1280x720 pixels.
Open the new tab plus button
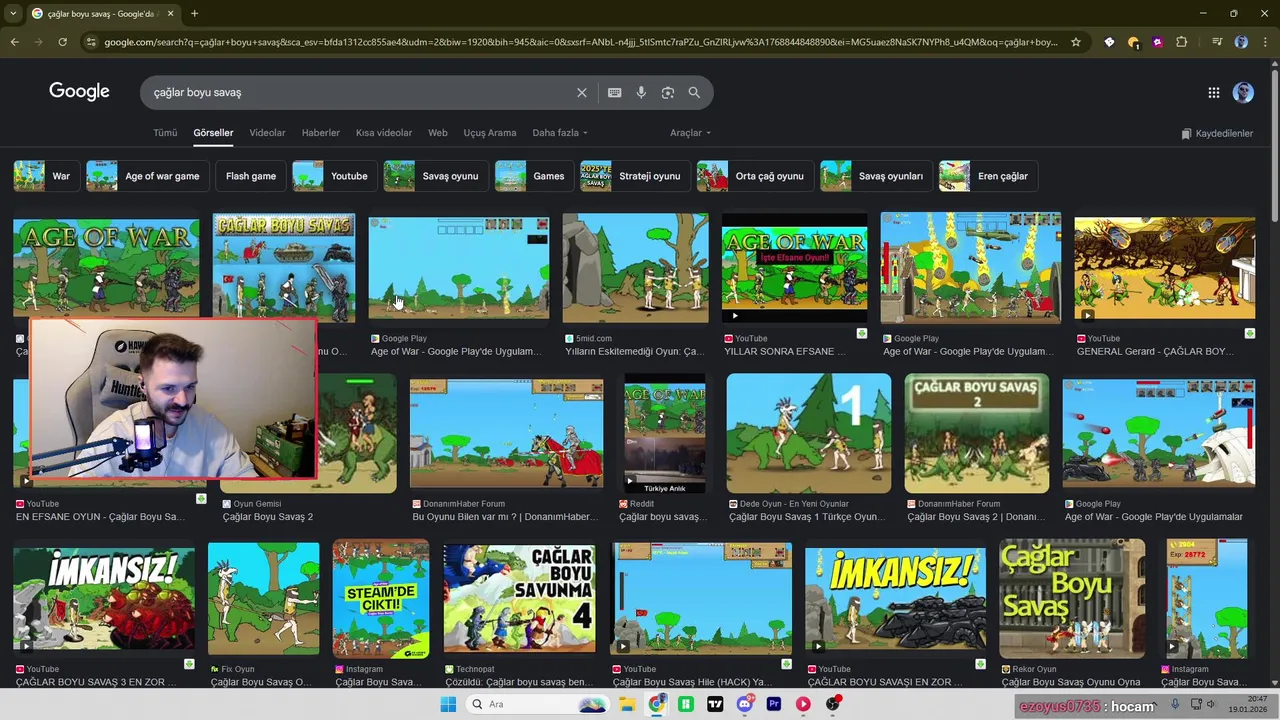point(194,13)
